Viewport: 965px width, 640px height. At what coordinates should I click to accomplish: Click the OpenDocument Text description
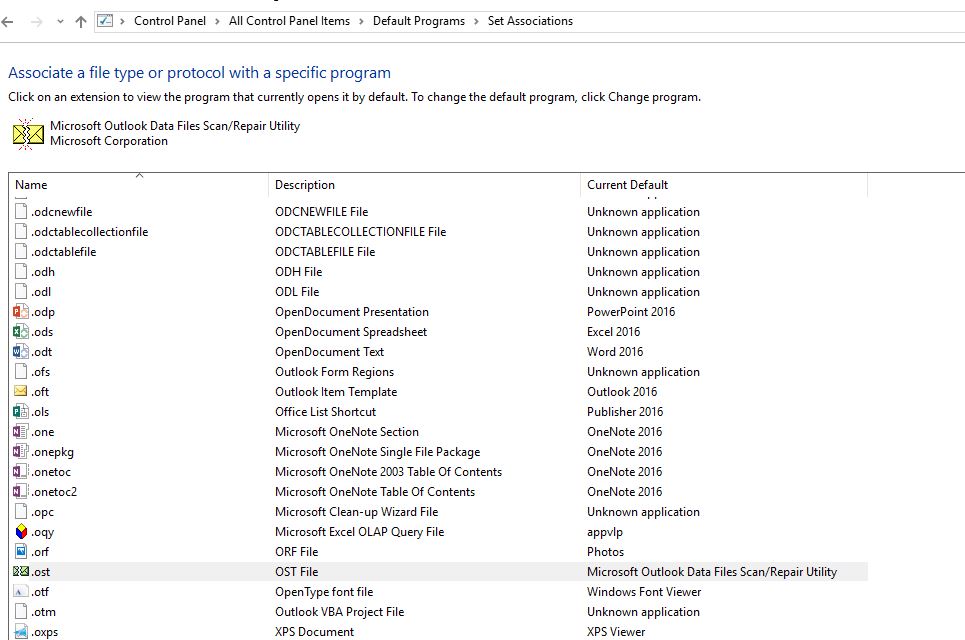point(329,351)
